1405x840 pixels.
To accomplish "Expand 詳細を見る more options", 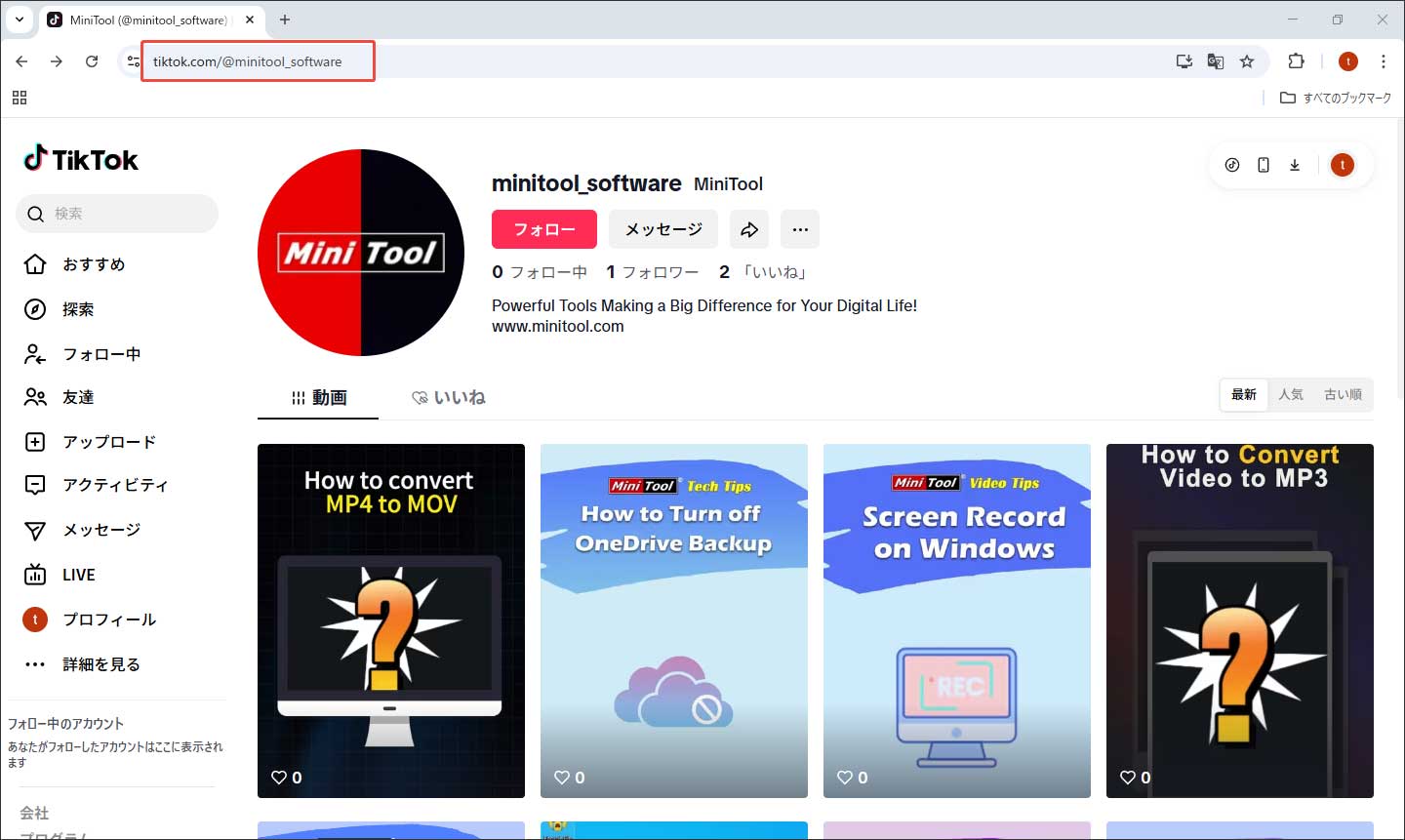I will pyautogui.click(x=82, y=664).
